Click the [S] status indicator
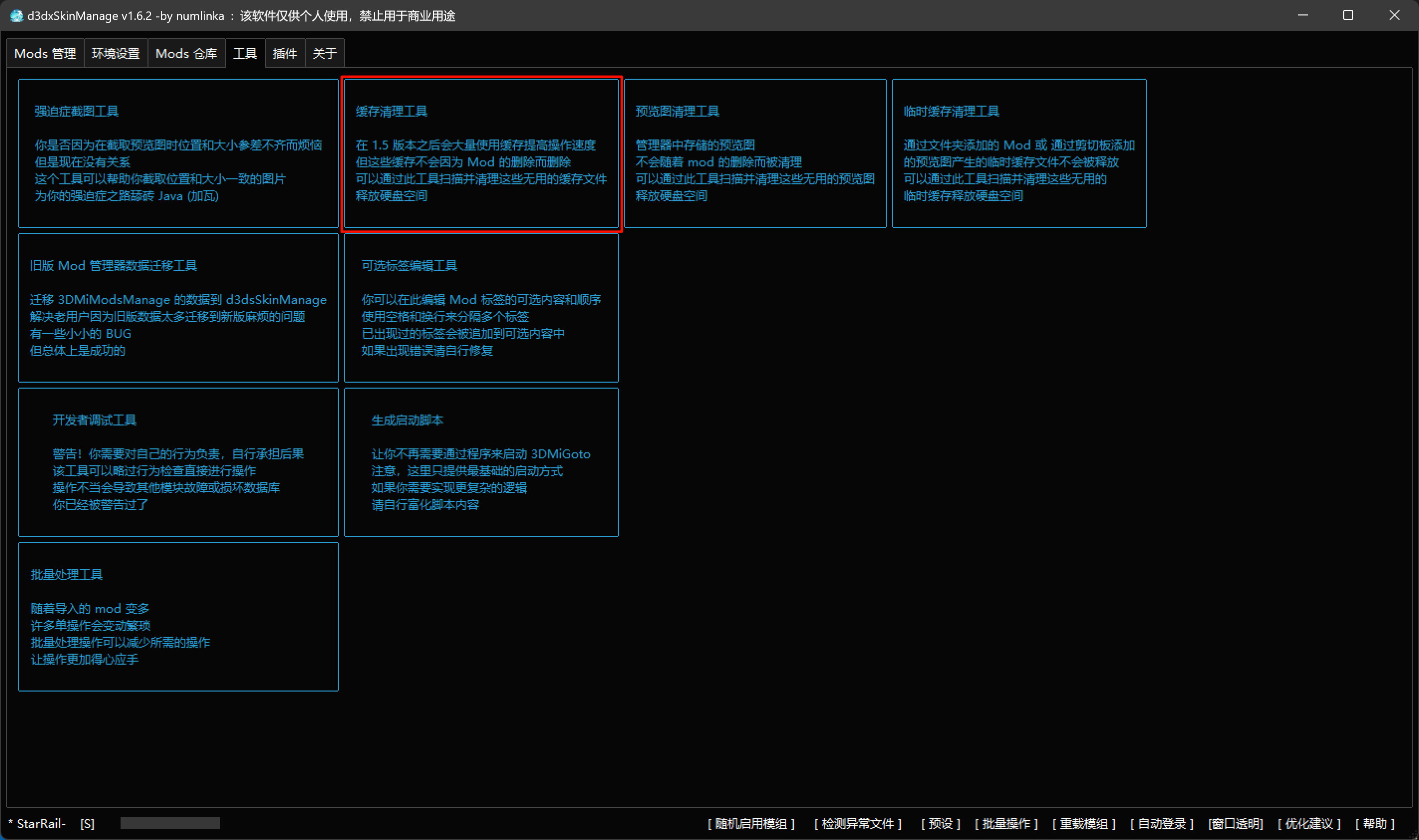The width and height of the screenshot is (1419, 840). [x=87, y=824]
